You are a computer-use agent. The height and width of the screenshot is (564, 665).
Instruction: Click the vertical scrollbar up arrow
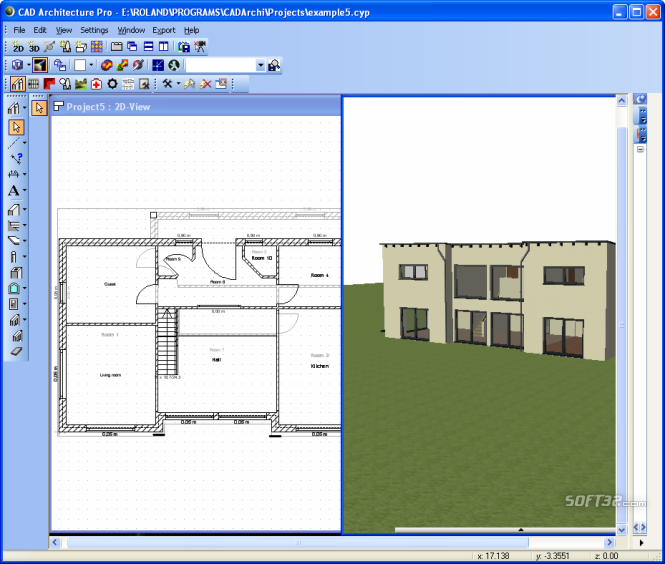point(621,101)
